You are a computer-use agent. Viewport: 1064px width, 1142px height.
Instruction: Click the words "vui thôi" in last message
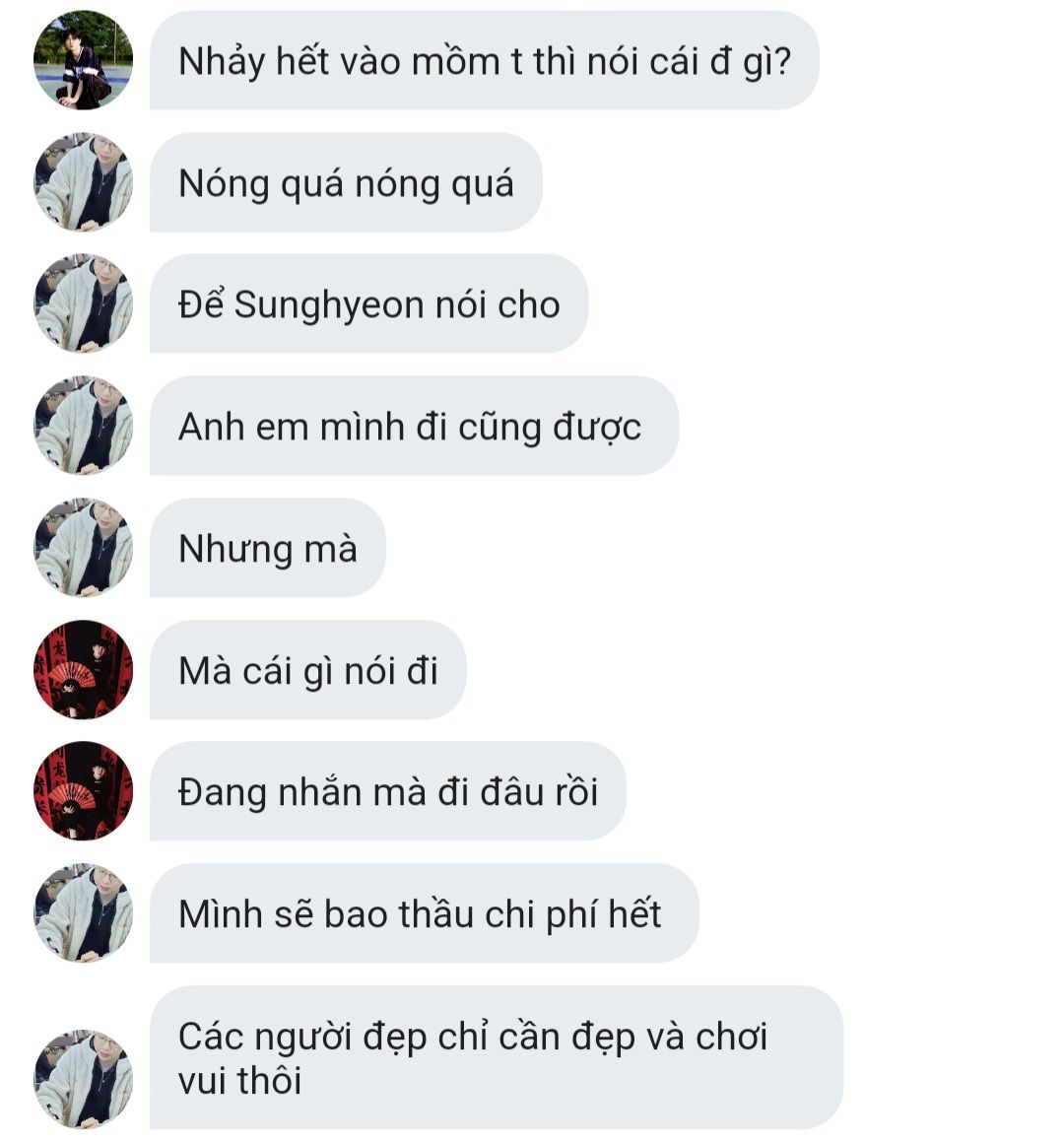(x=240, y=1080)
